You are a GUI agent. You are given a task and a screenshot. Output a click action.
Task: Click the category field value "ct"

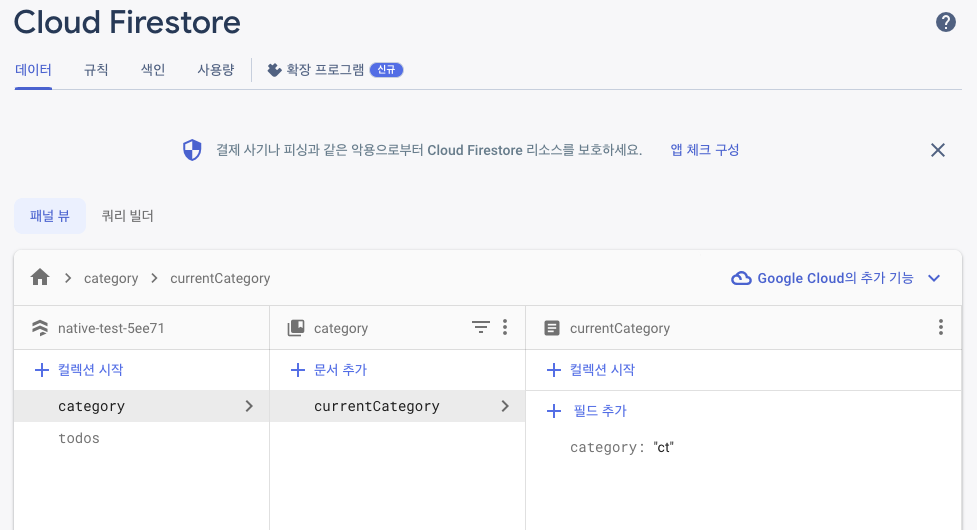[x=664, y=447]
